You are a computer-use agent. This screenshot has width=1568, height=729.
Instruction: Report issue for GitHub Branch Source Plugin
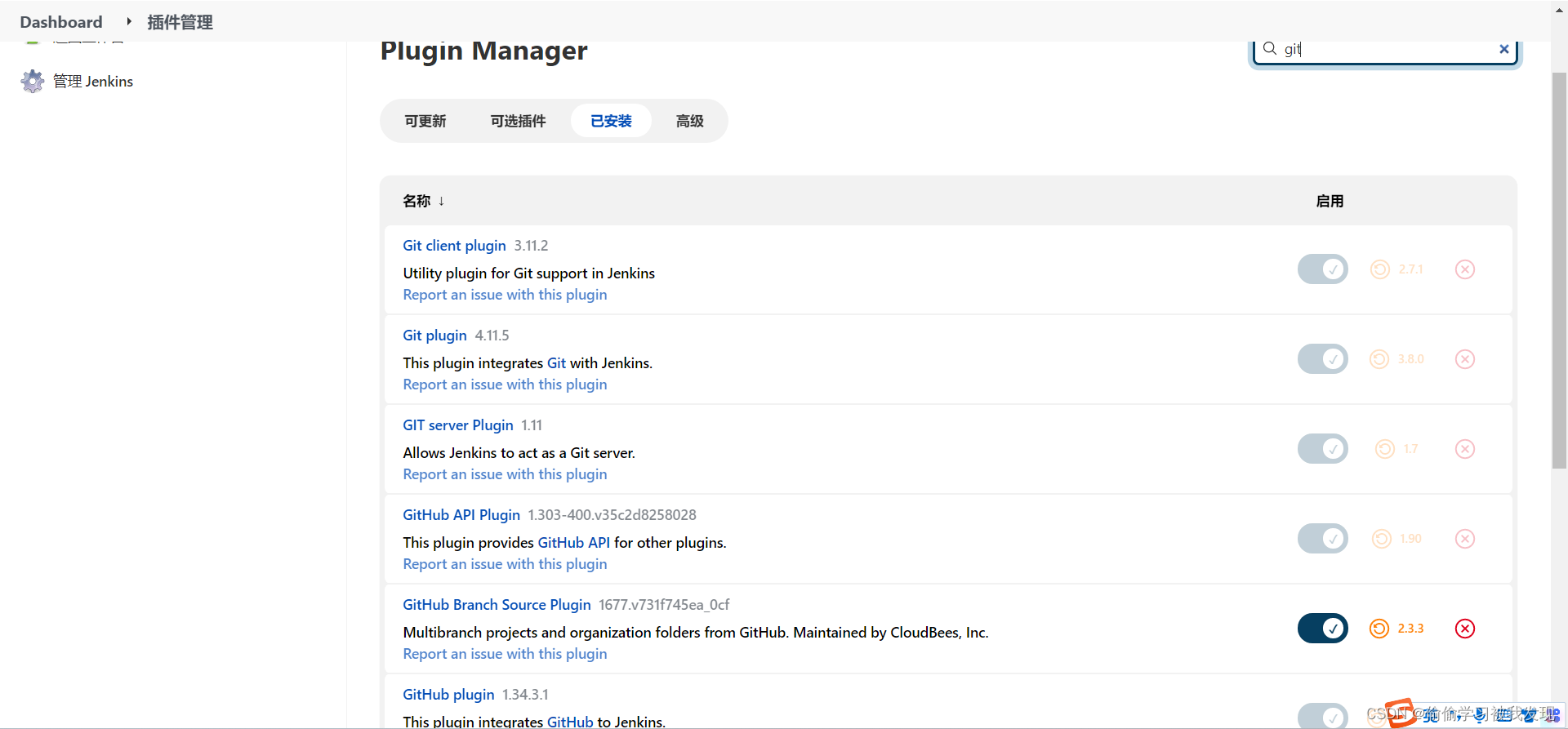(x=505, y=654)
